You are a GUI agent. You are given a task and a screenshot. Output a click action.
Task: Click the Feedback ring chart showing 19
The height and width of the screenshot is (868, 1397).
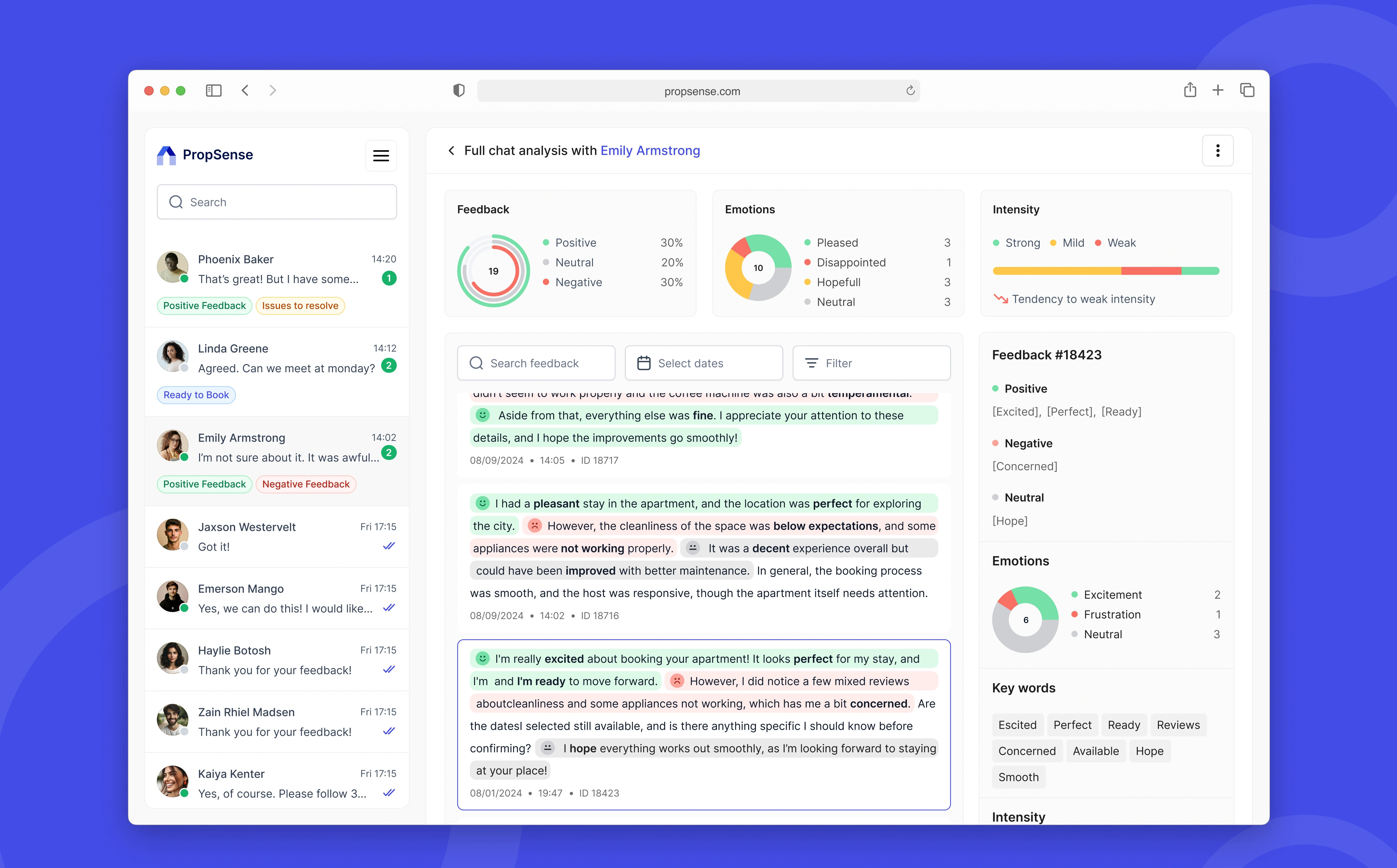click(493, 270)
